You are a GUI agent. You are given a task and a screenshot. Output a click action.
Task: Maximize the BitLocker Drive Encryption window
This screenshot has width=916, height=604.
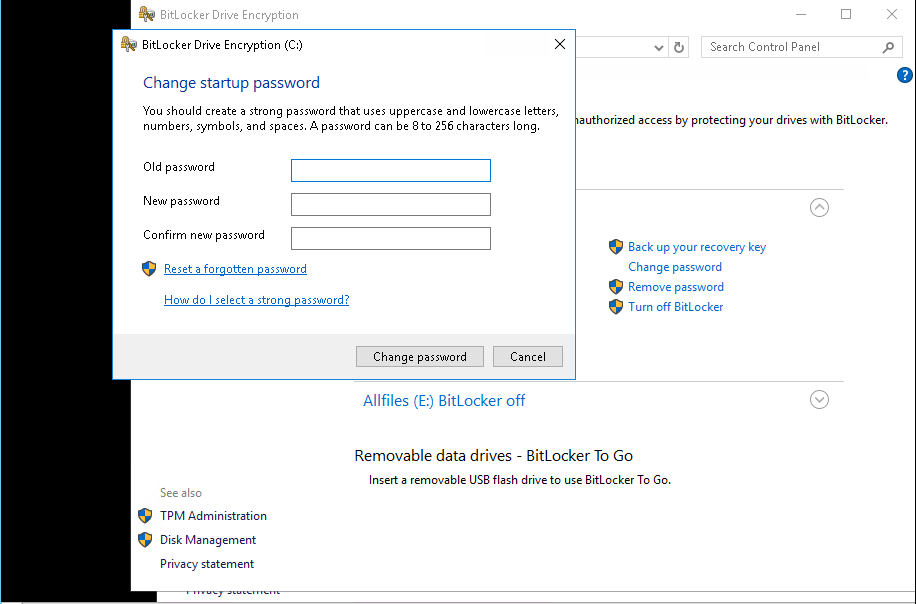coord(846,14)
